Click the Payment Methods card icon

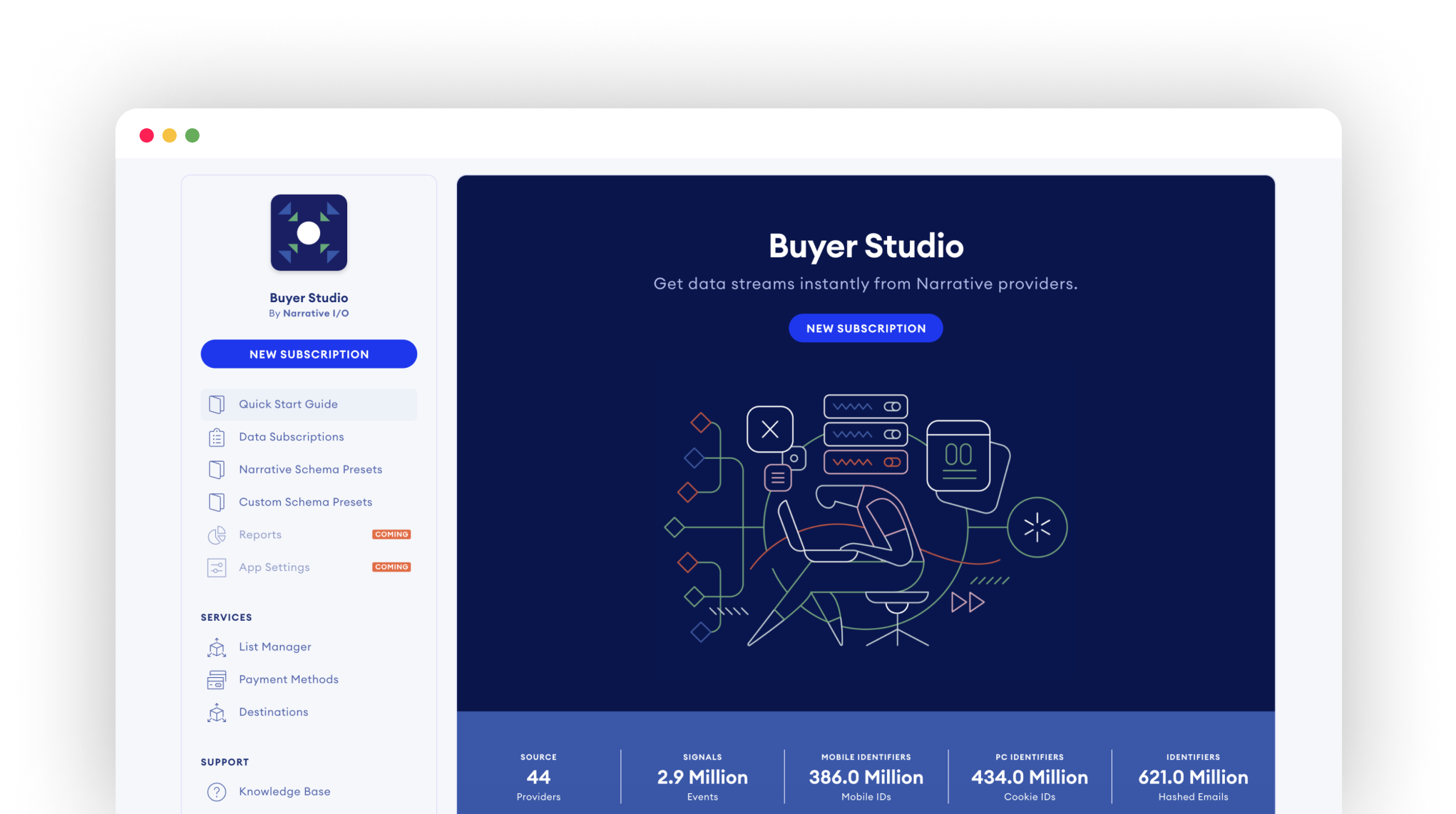(x=217, y=680)
